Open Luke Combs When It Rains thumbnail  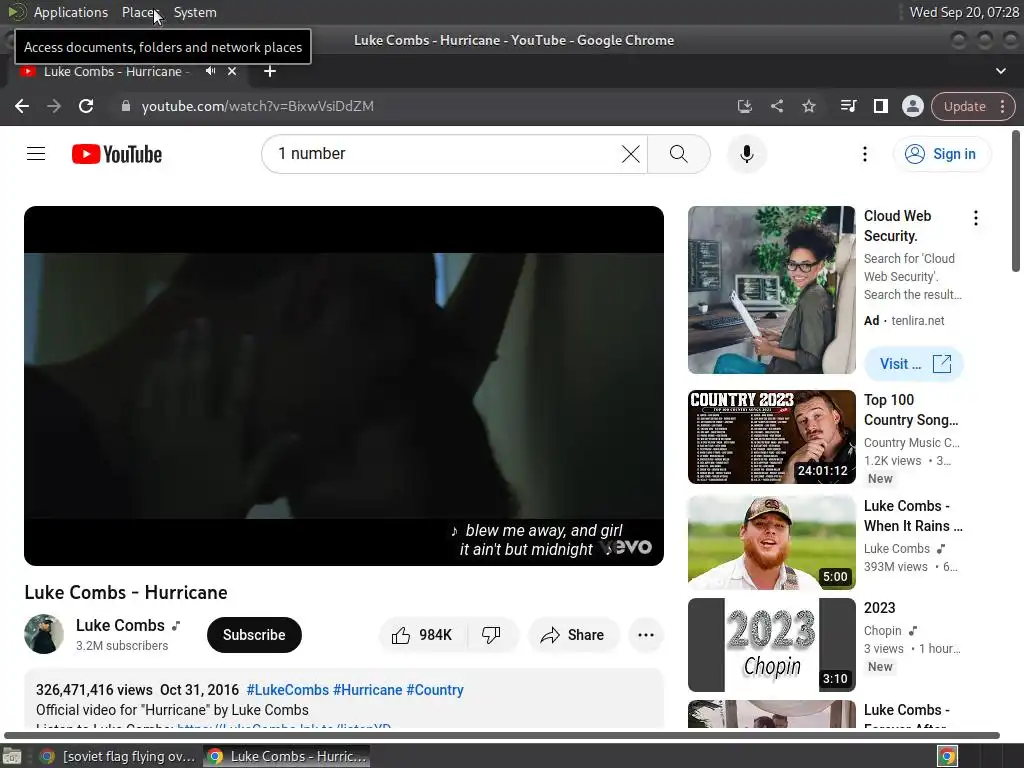point(771,543)
